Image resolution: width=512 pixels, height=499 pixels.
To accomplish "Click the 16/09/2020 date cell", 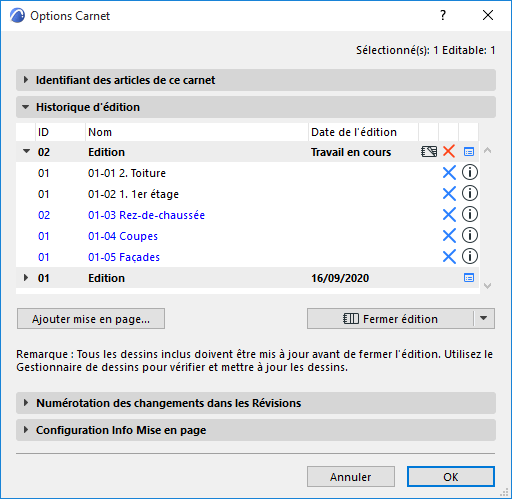I will coord(340,278).
